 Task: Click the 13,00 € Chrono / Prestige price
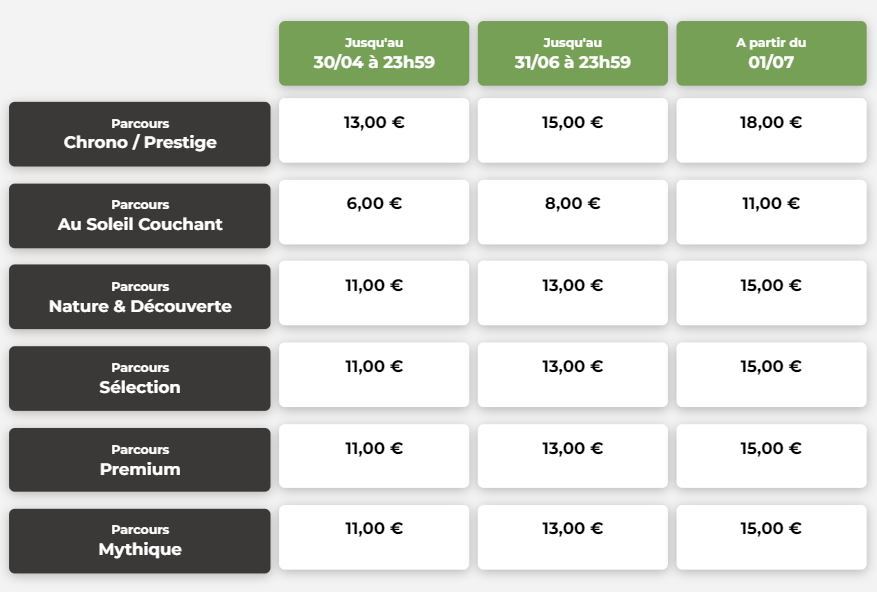click(x=374, y=130)
